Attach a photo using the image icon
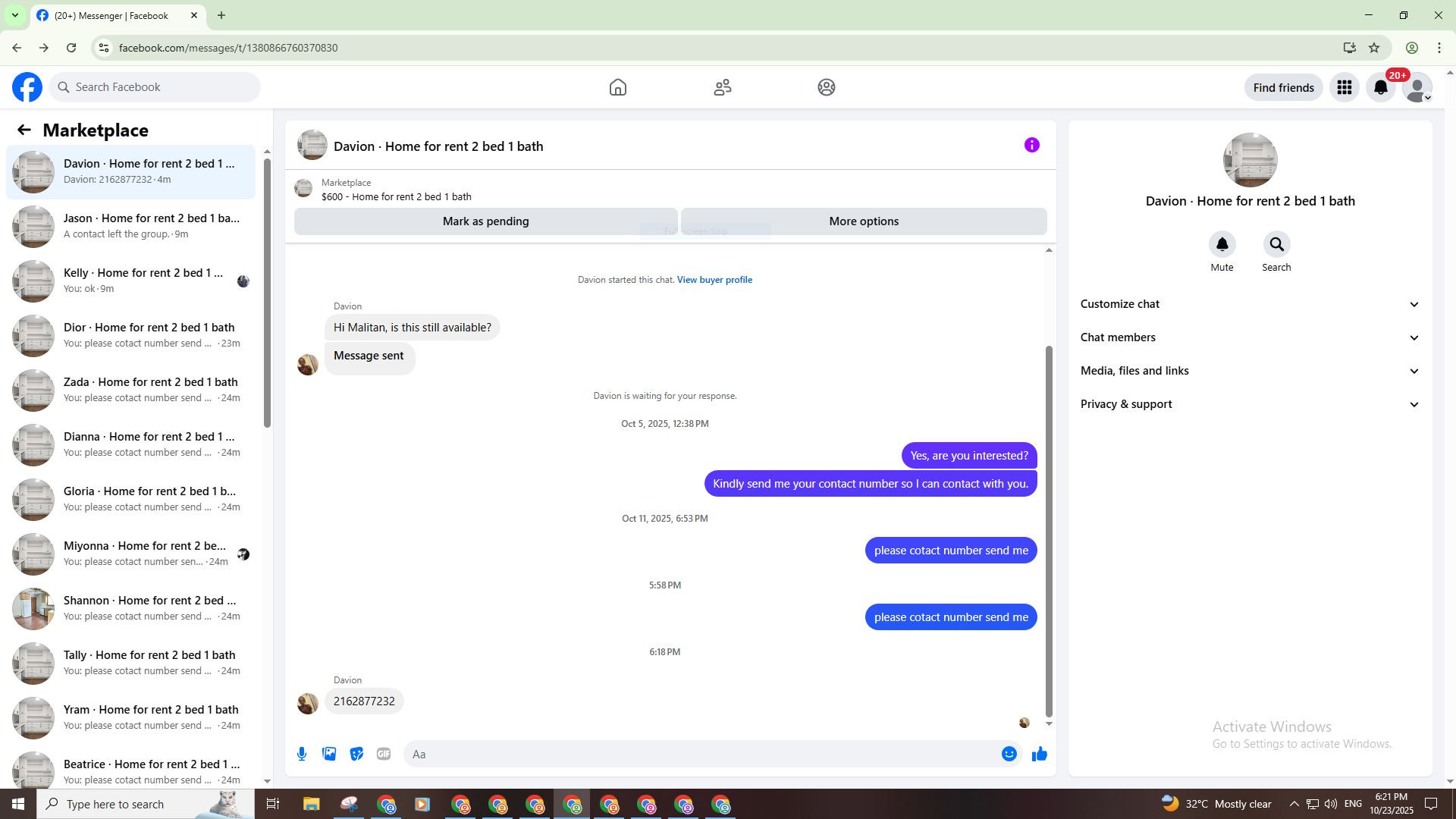1456x819 pixels. click(x=329, y=754)
